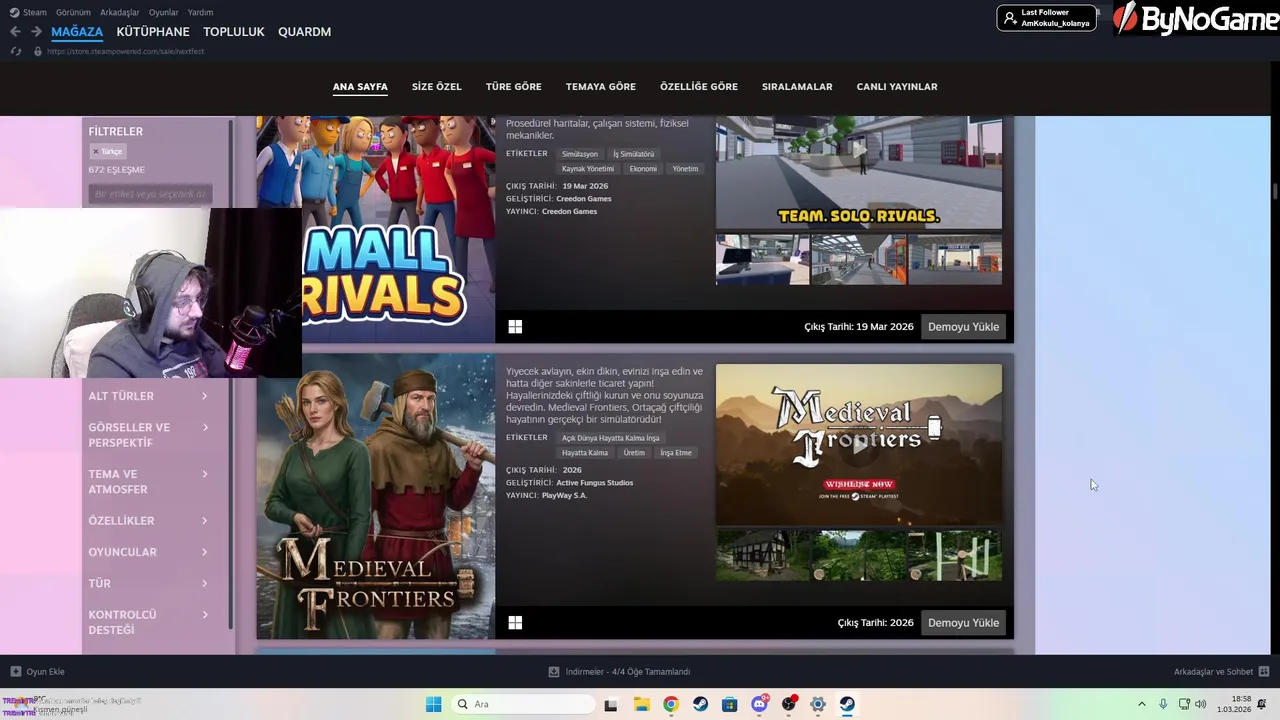Image resolution: width=1280 pixels, height=720 pixels.
Task: Open the first Steam taskbar icon
Action: tap(700, 704)
